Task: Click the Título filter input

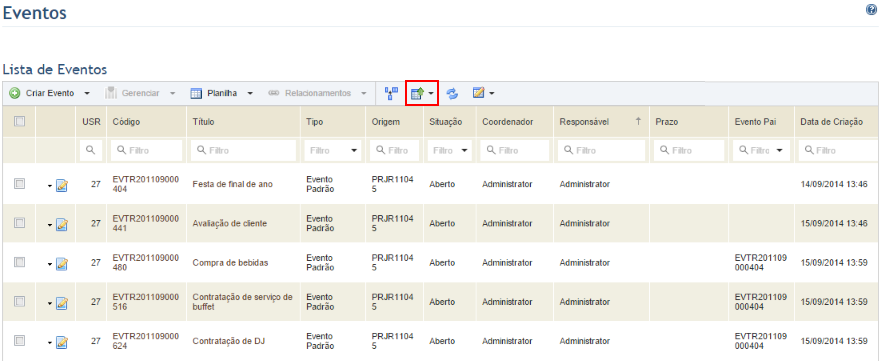Action: click(243, 151)
